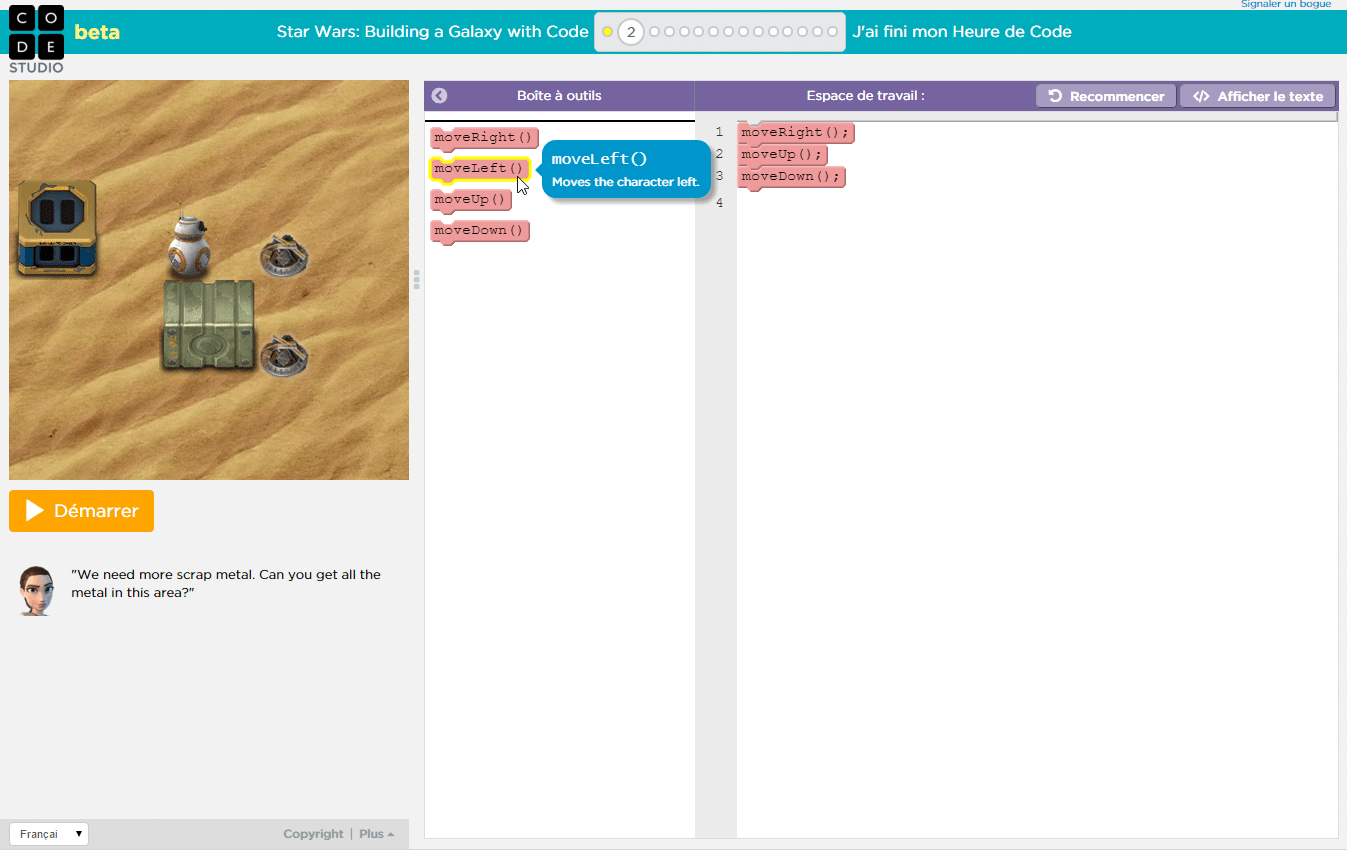Go to the yellow completed level 1 dot
Image resolution: width=1347 pixels, height=850 pixels.
[607, 32]
